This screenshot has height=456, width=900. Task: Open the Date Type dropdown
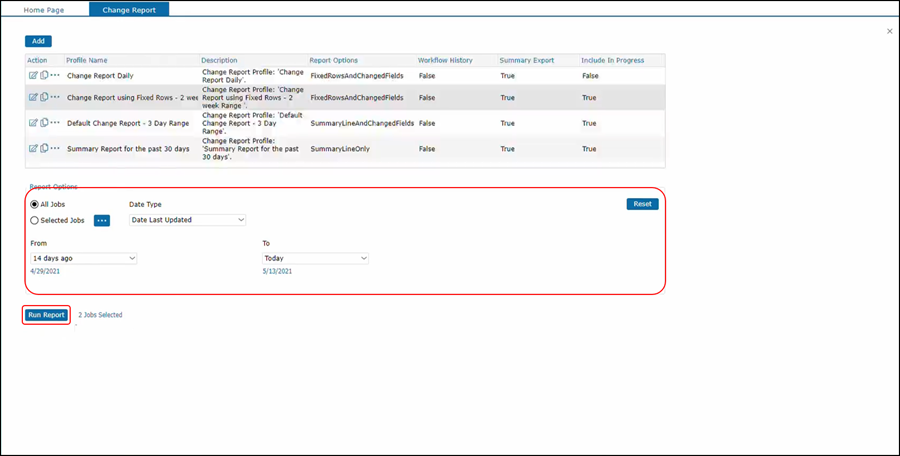(x=187, y=220)
